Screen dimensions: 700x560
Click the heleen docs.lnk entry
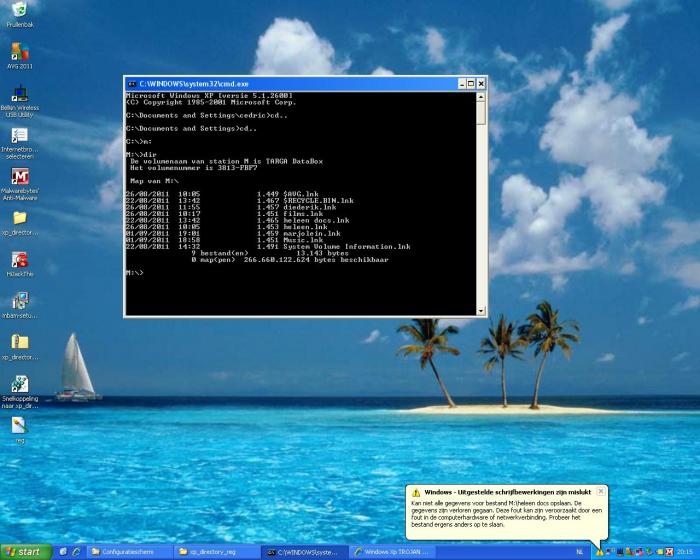317,221
